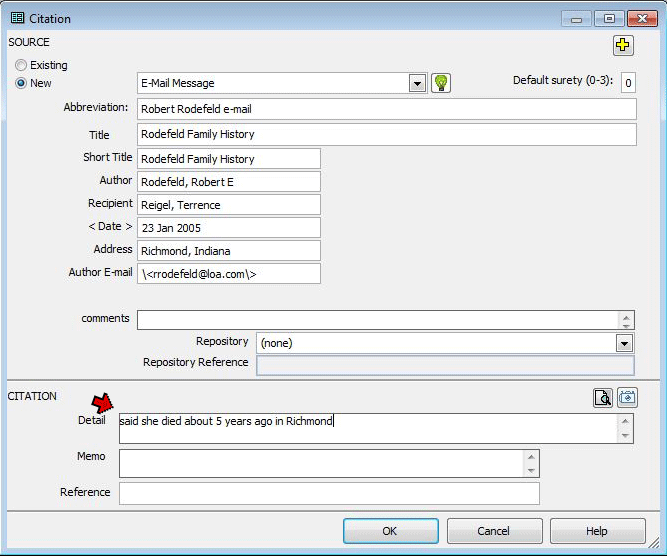Screen dimensions: 667x556
Task: Open the E-Mail Message source type dropdown
Action: coord(417,83)
